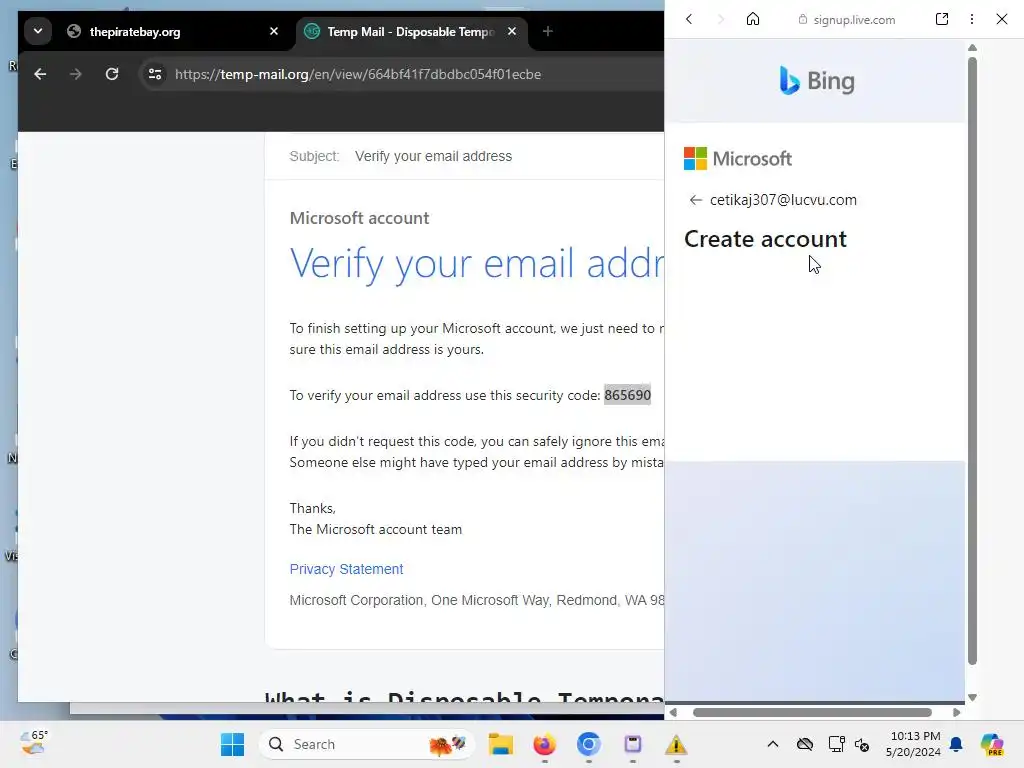Open the tab search dropdown in Chrome
The width and height of the screenshot is (1024, 768).
pyautogui.click(x=38, y=31)
